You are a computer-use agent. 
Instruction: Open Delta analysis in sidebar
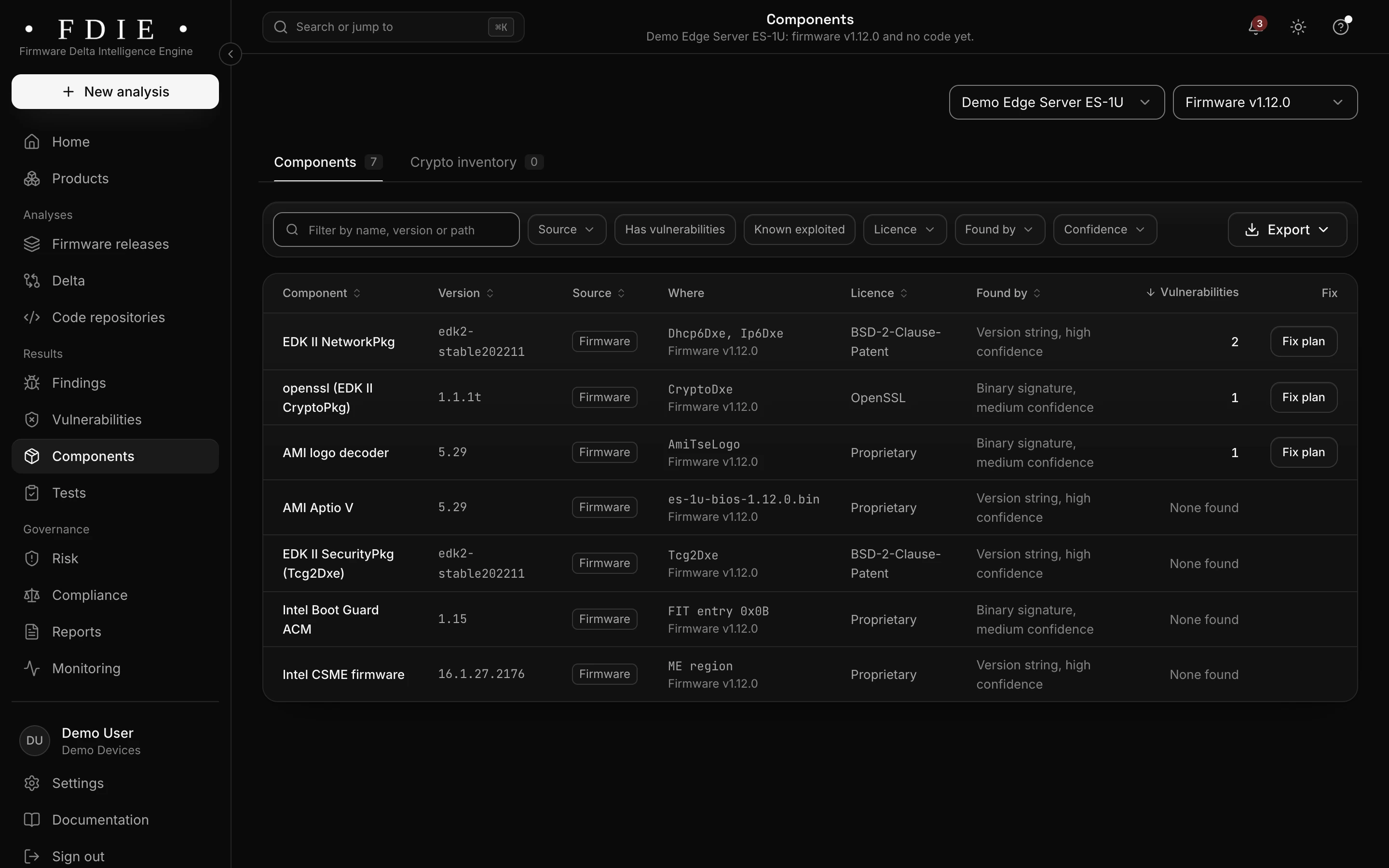(x=115, y=281)
